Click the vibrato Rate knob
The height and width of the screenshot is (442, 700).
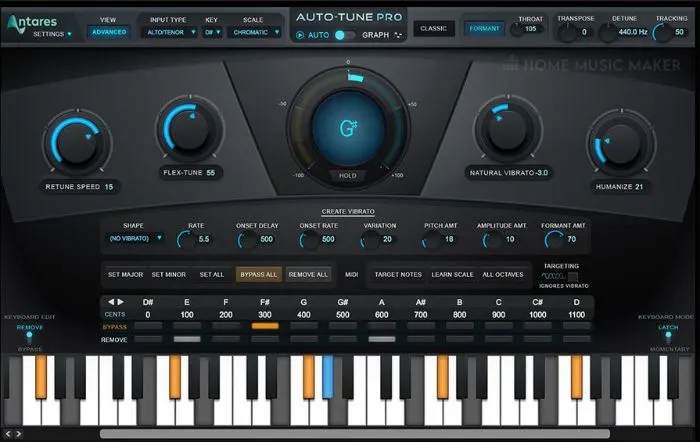(x=186, y=240)
